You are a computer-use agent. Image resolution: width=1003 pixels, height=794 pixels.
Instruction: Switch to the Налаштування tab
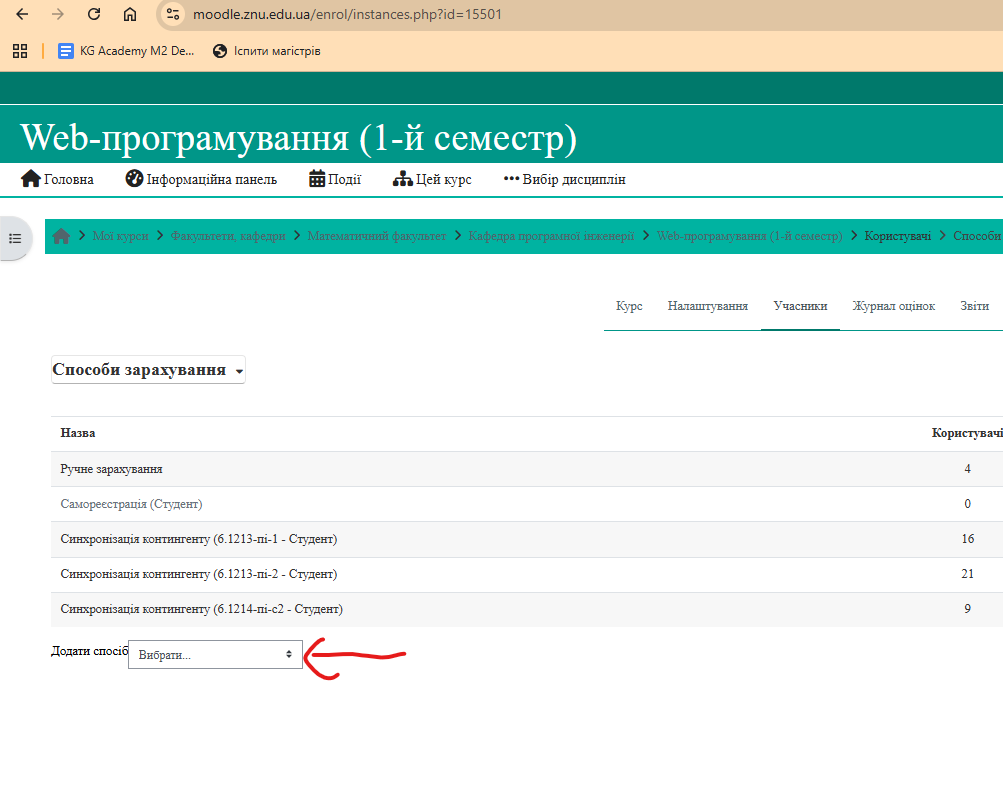point(707,306)
